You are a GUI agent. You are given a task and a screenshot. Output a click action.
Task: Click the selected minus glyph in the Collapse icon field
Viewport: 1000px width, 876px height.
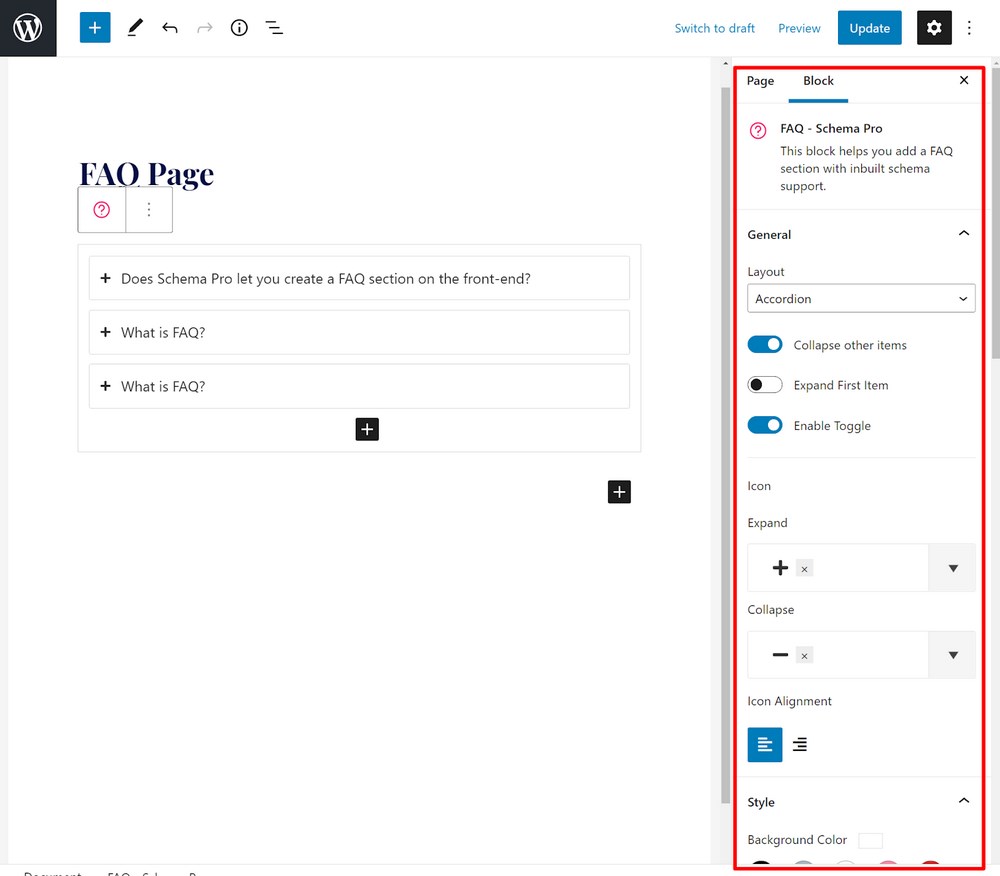(x=780, y=655)
